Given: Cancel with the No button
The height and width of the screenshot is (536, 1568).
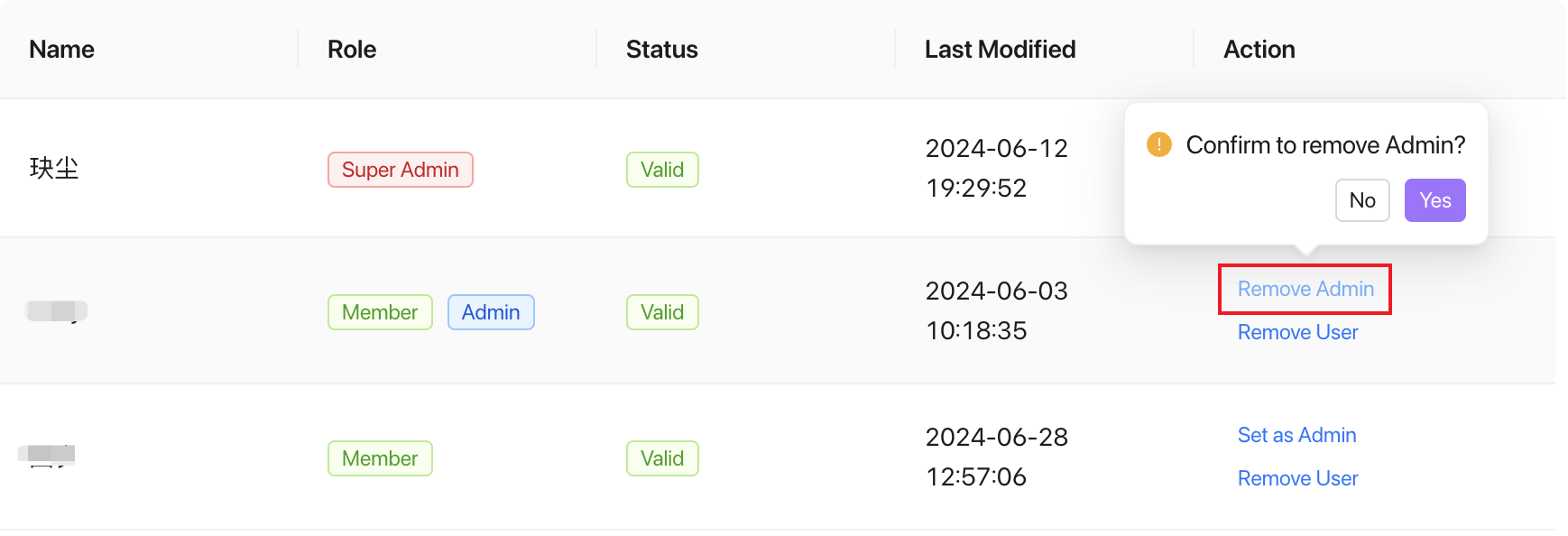Looking at the screenshot, I should tap(1362, 200).
